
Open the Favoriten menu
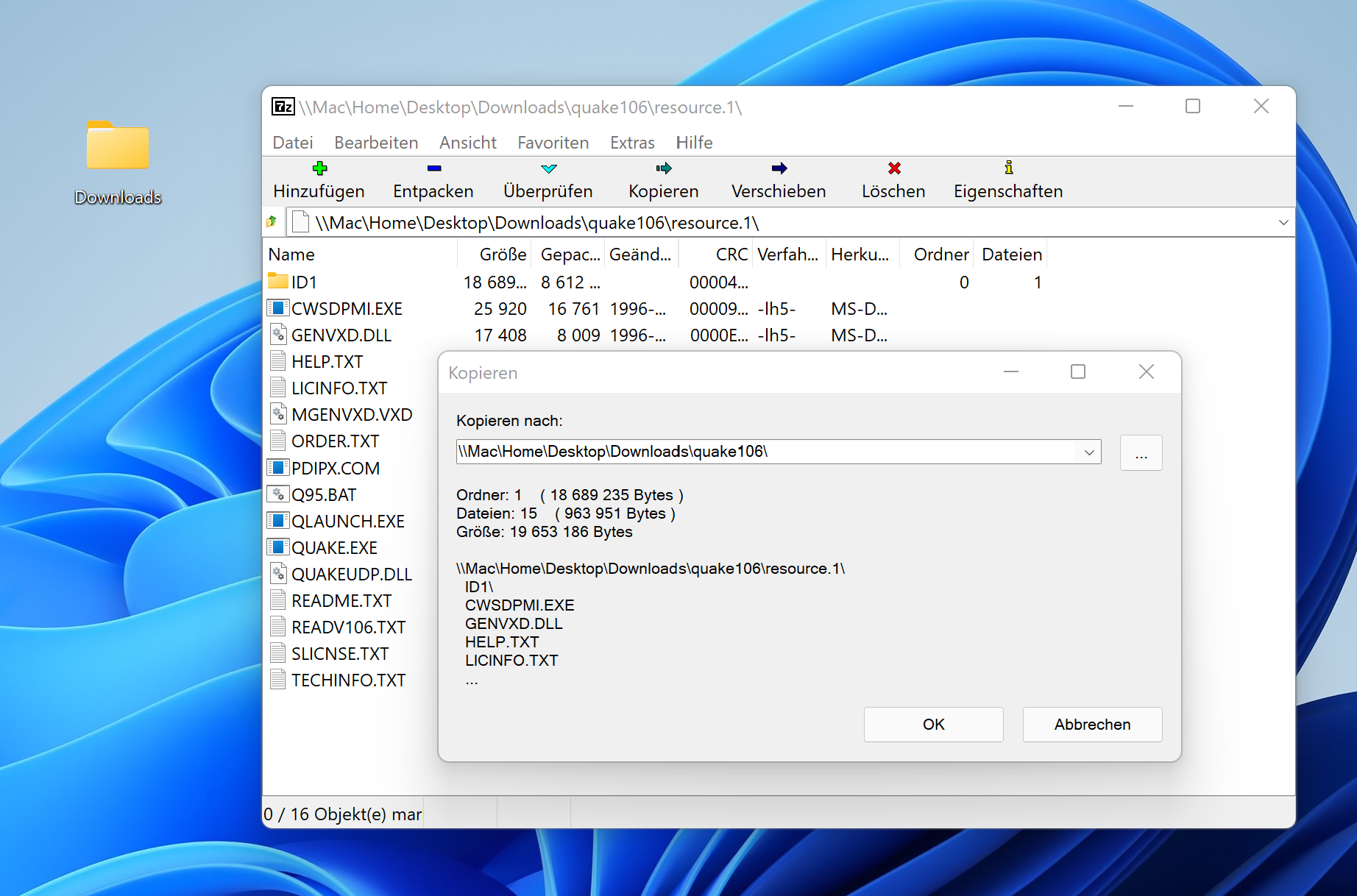pyautogui.click(x=553, y=143)
